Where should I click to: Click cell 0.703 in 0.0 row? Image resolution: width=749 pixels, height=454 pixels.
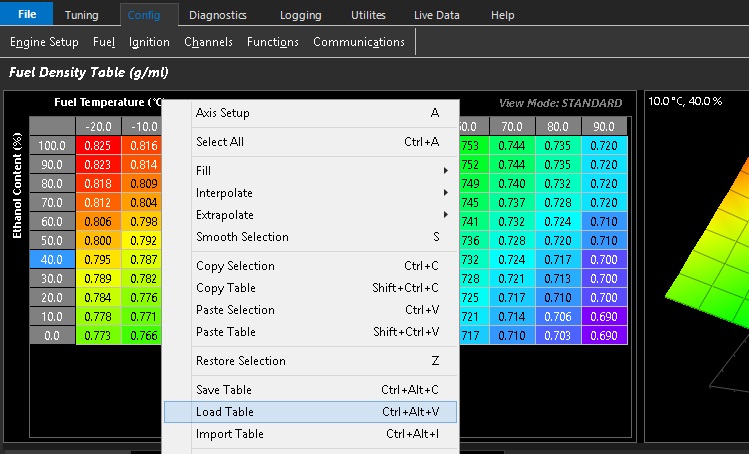(557, 335)
